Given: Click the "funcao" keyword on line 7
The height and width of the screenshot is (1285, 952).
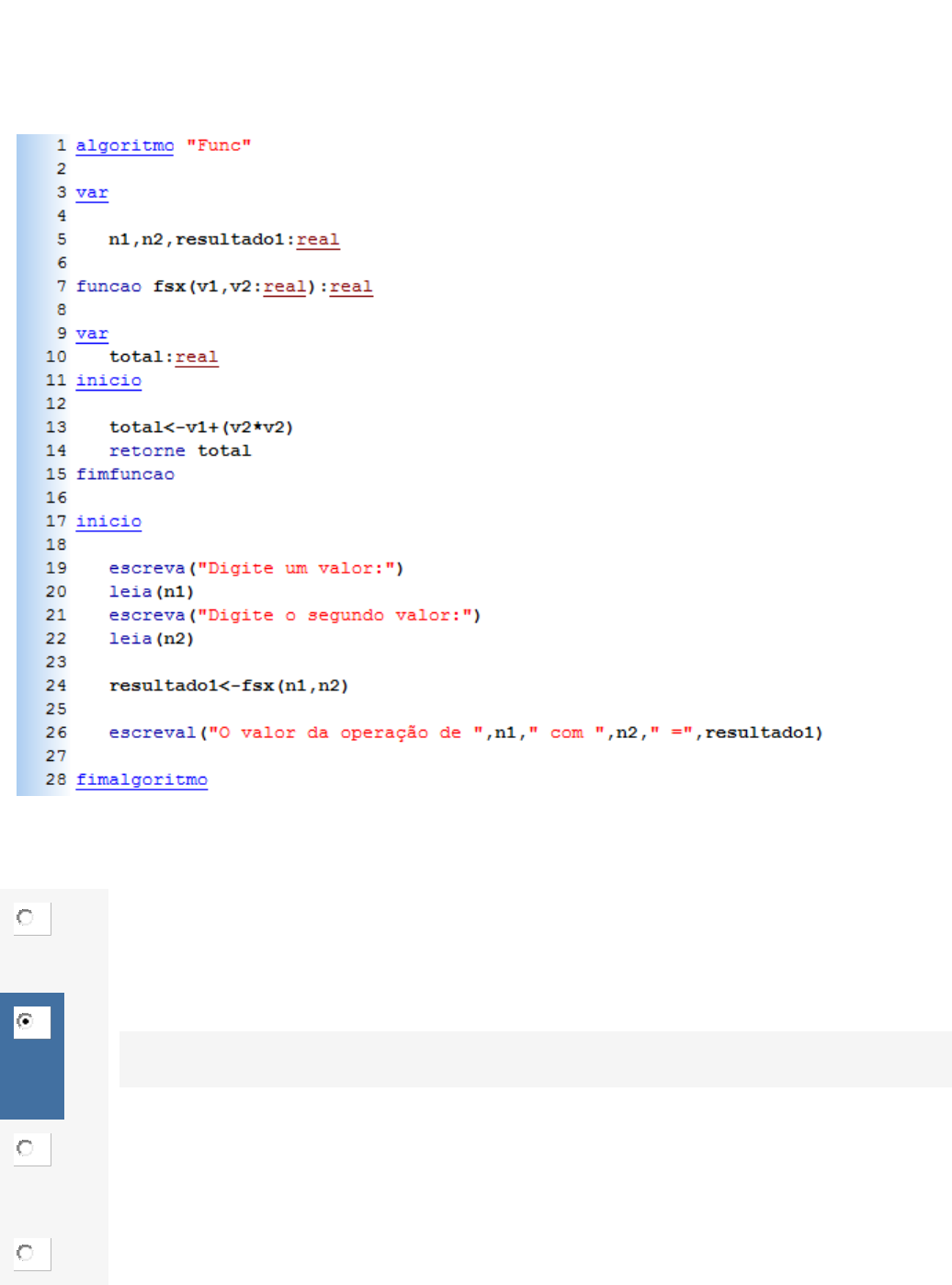Looking at the screenshot, I should tap(108, 287).
